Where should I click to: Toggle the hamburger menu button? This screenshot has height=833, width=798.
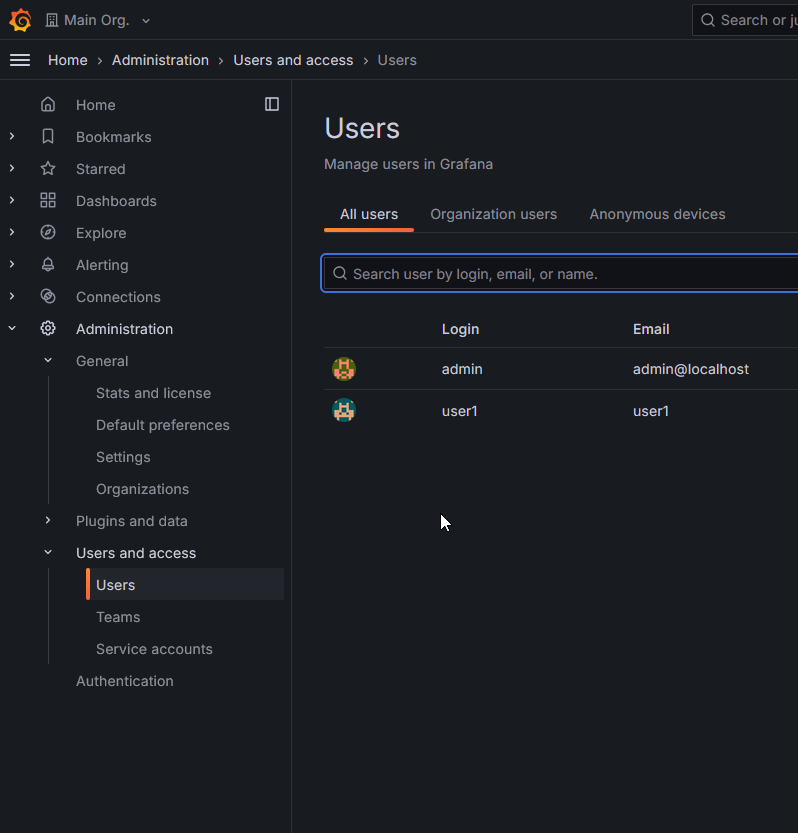click(x=20, y=60)
